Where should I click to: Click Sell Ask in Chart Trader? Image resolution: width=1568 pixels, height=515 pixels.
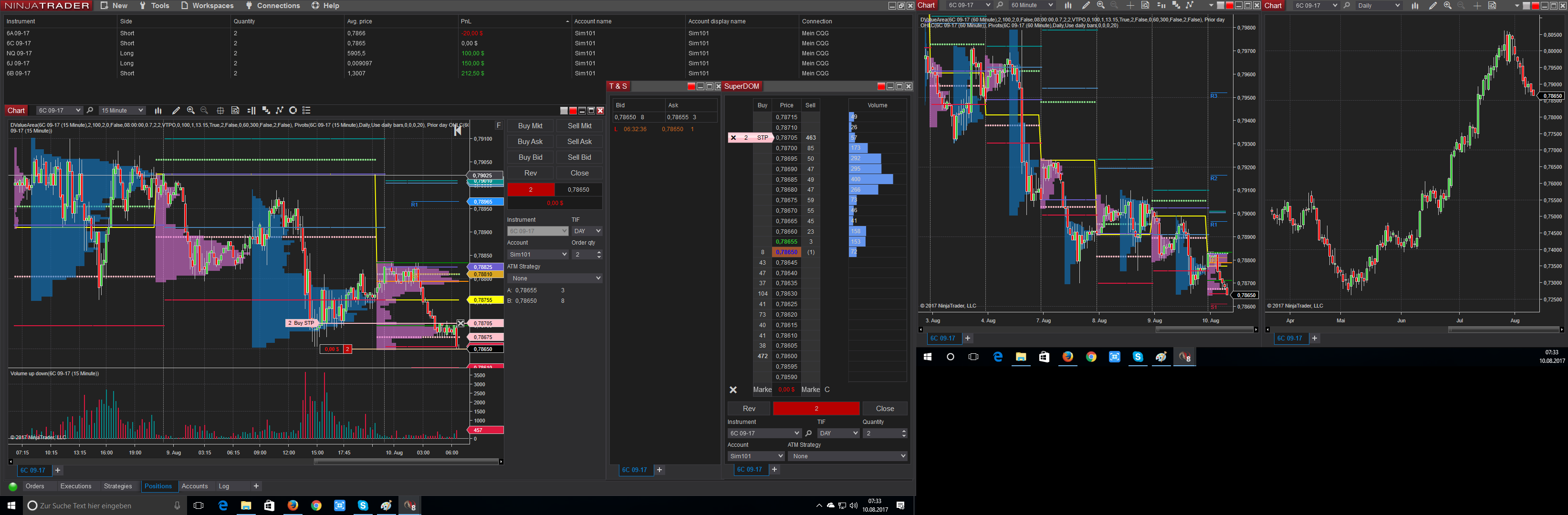(579, 142)
